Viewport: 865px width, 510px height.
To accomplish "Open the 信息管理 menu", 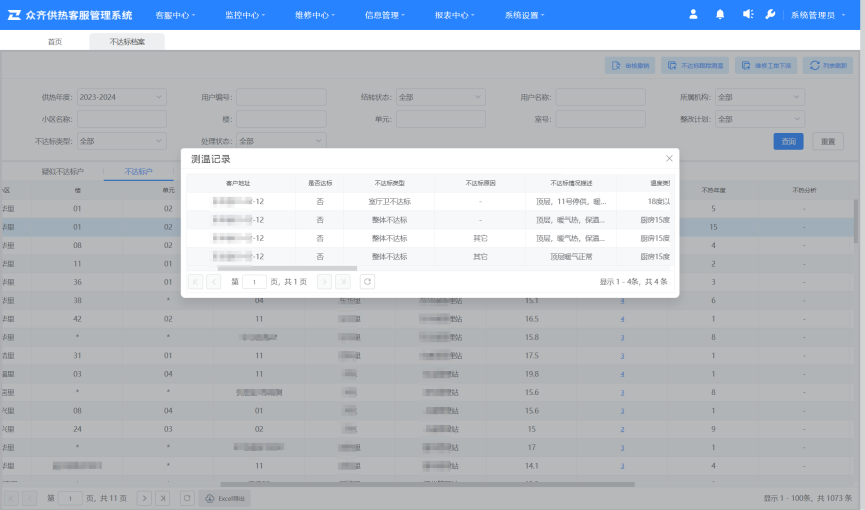I will (x=385, y=15).
